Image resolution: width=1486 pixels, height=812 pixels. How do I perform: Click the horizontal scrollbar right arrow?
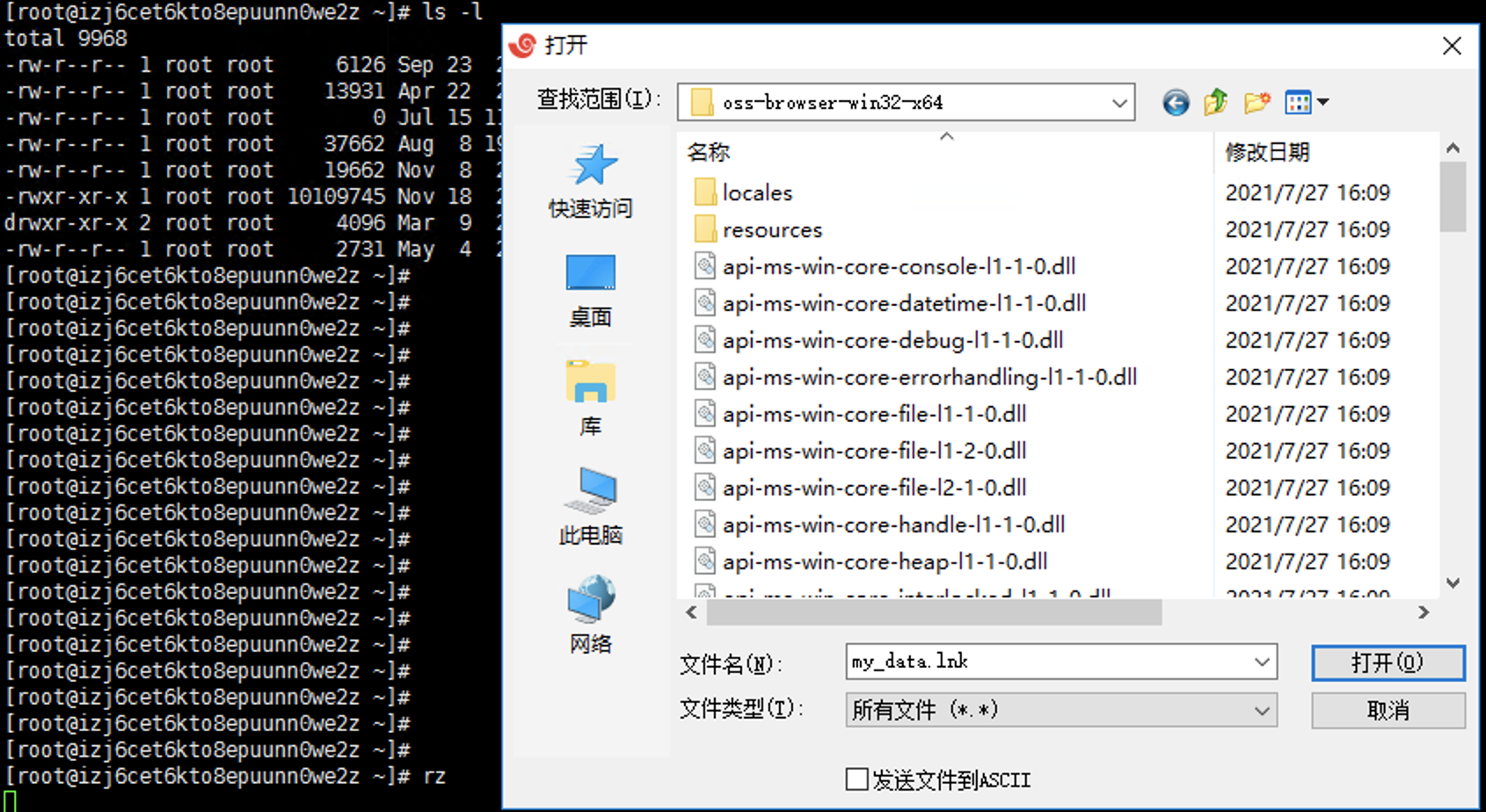[1424, 613]
